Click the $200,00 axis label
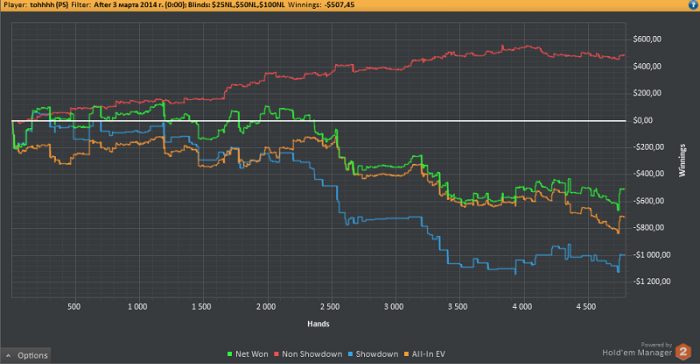Image resolution: width=700 pixels, height=364 pixels. pos(647,93)
